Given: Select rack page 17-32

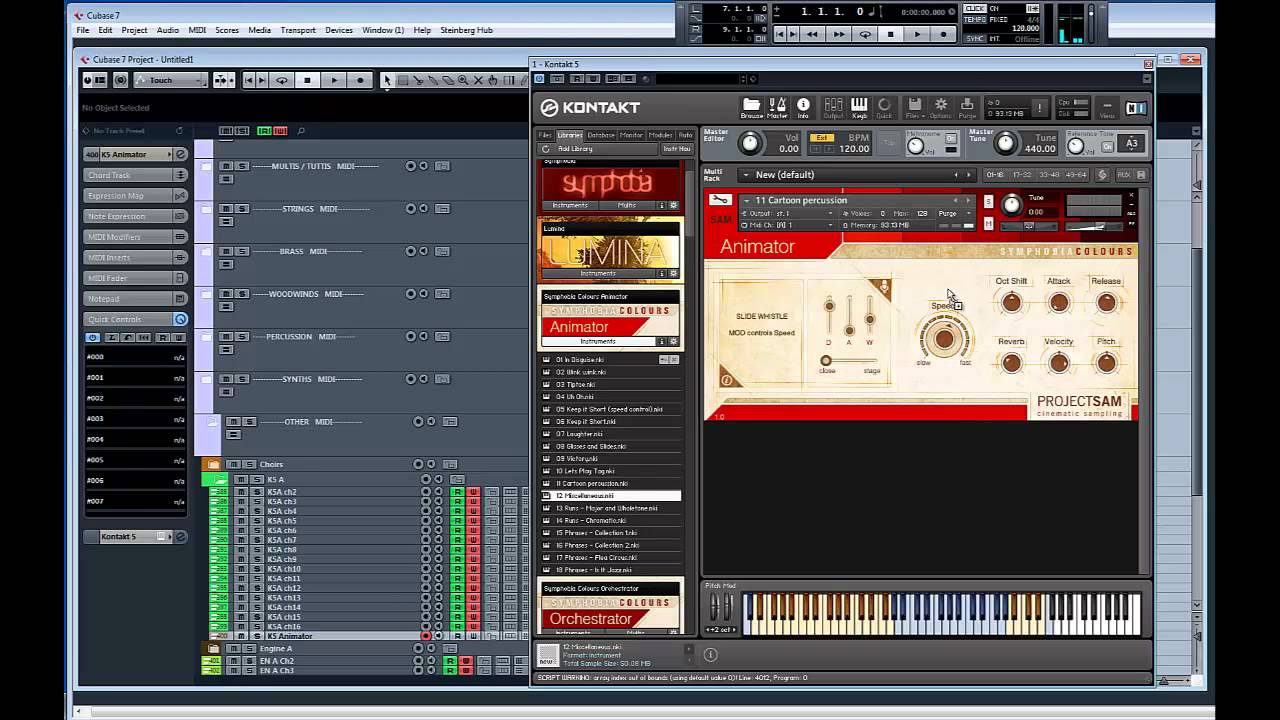Looking at the screenshot, I should click(x=1021, y=175).
